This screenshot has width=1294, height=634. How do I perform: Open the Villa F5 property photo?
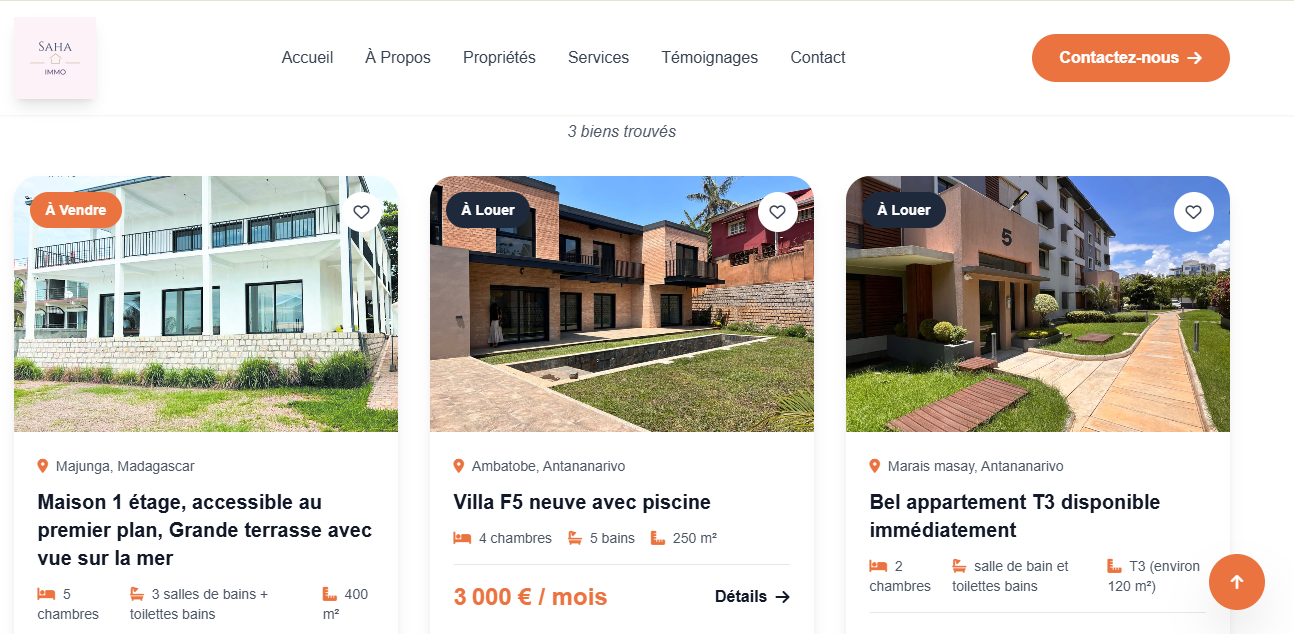click(x=622, y=304)
